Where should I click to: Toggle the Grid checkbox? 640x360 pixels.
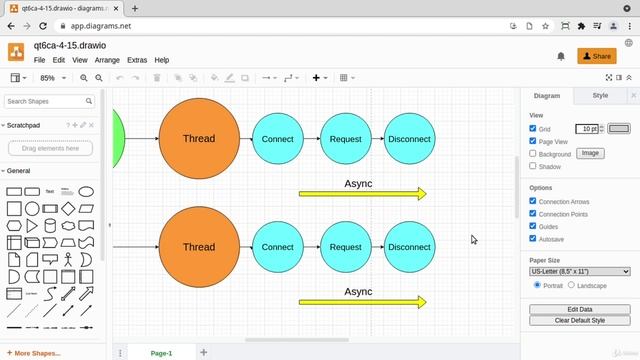(533, 129)
